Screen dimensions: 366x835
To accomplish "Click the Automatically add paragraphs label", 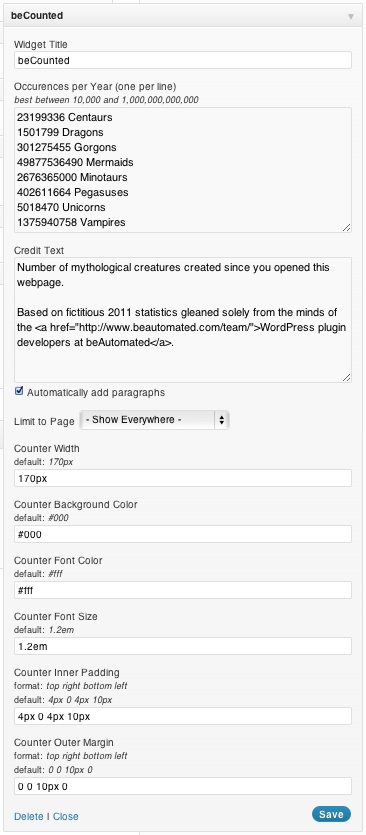I will coord(96,392).
